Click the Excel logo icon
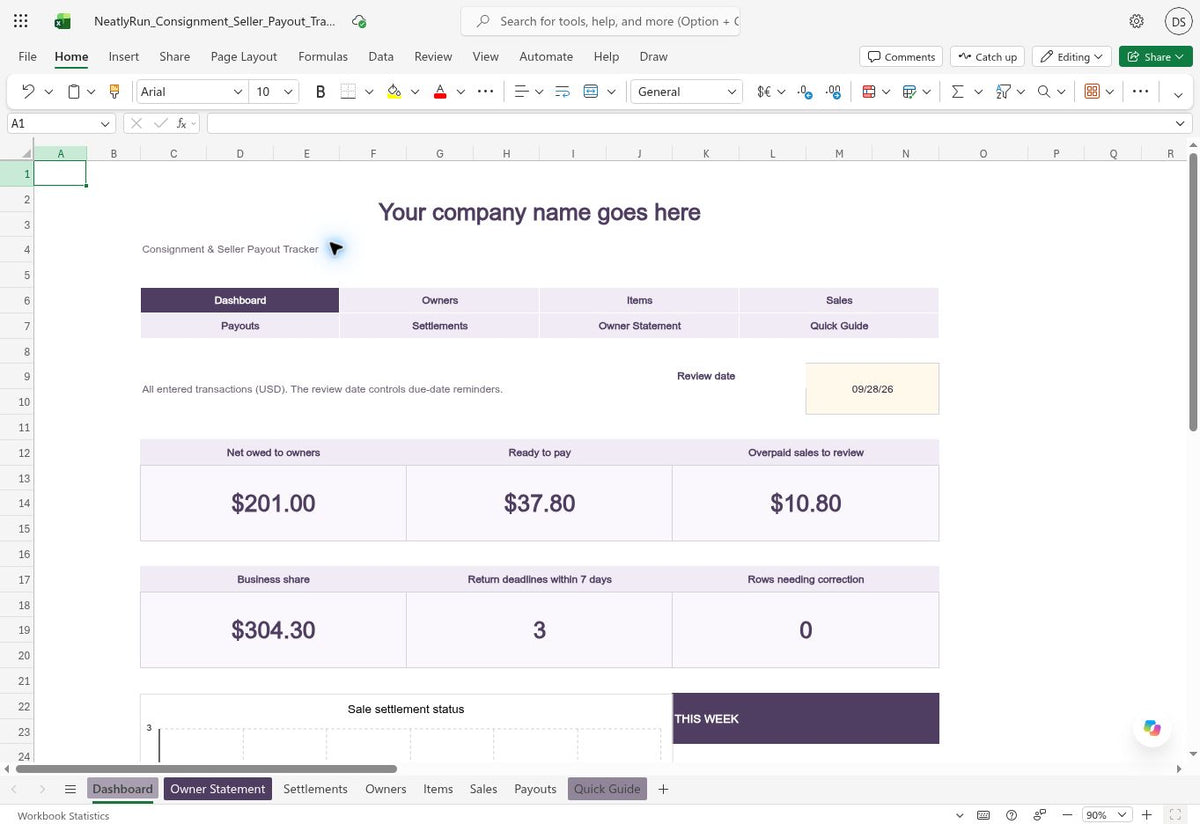The height and width of the screenshot is (824, 1200). (63, 21)
